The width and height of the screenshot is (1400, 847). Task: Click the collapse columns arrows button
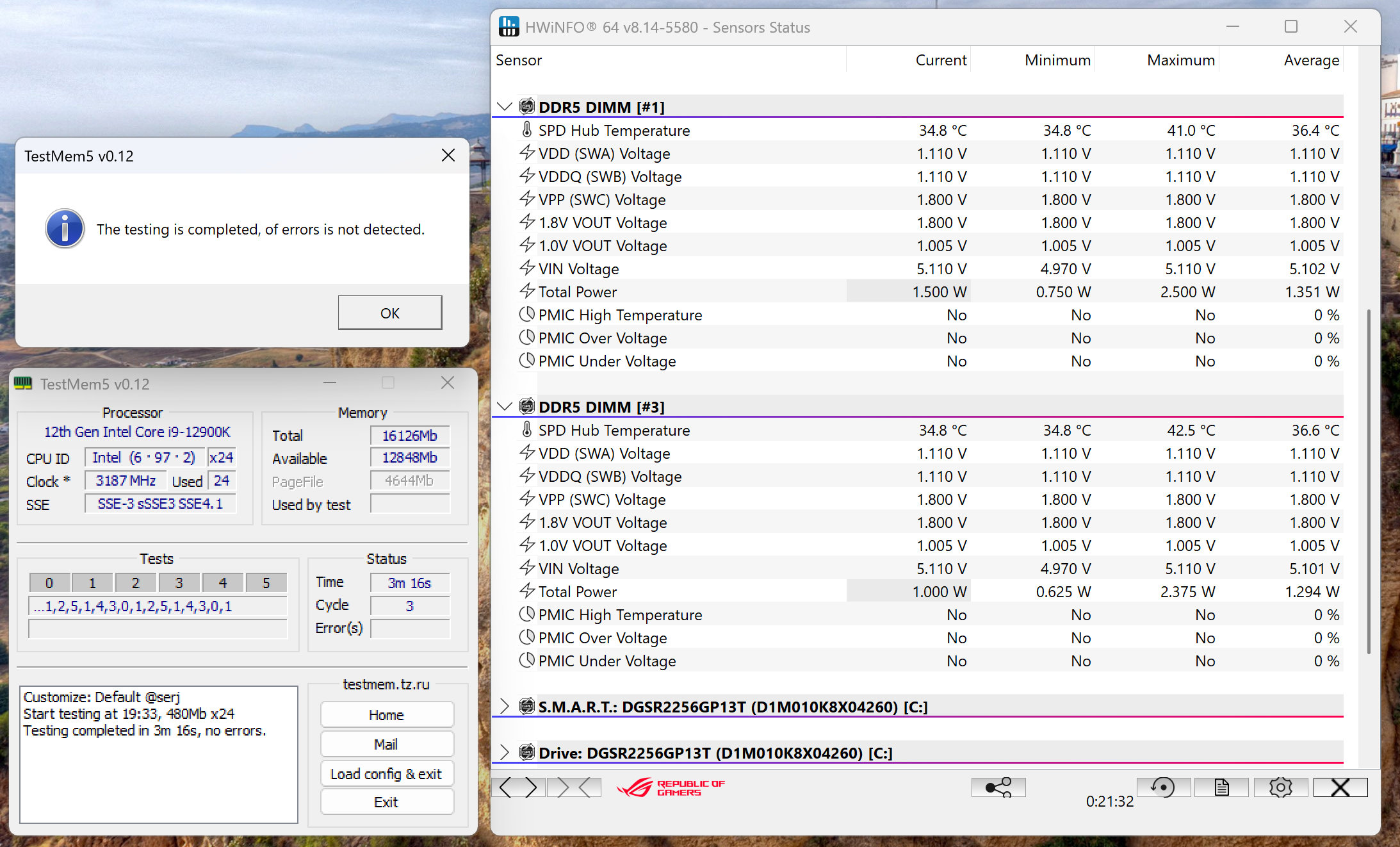tap(574, 787)
